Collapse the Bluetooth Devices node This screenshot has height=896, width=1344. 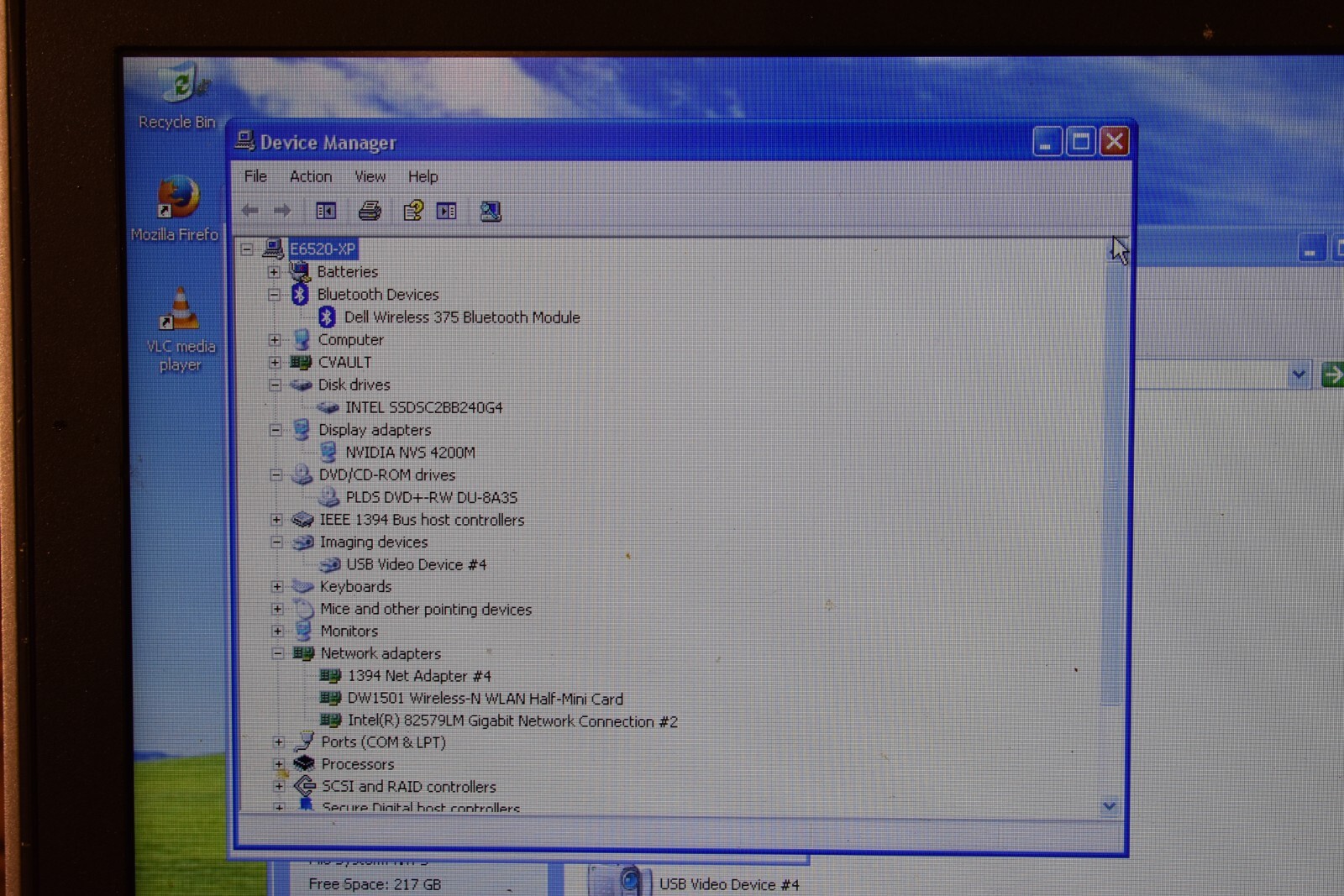[274, 295]
